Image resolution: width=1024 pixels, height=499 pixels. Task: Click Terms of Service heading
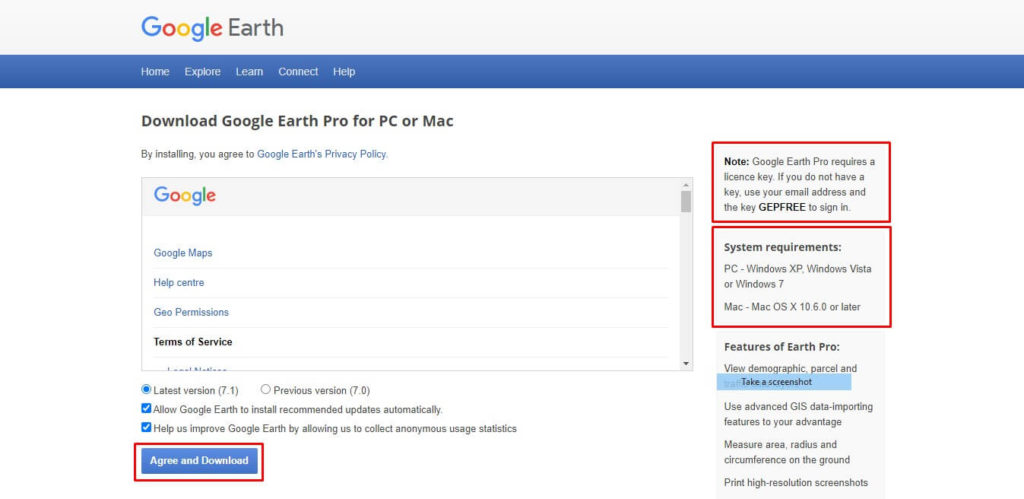click(193, 342)
